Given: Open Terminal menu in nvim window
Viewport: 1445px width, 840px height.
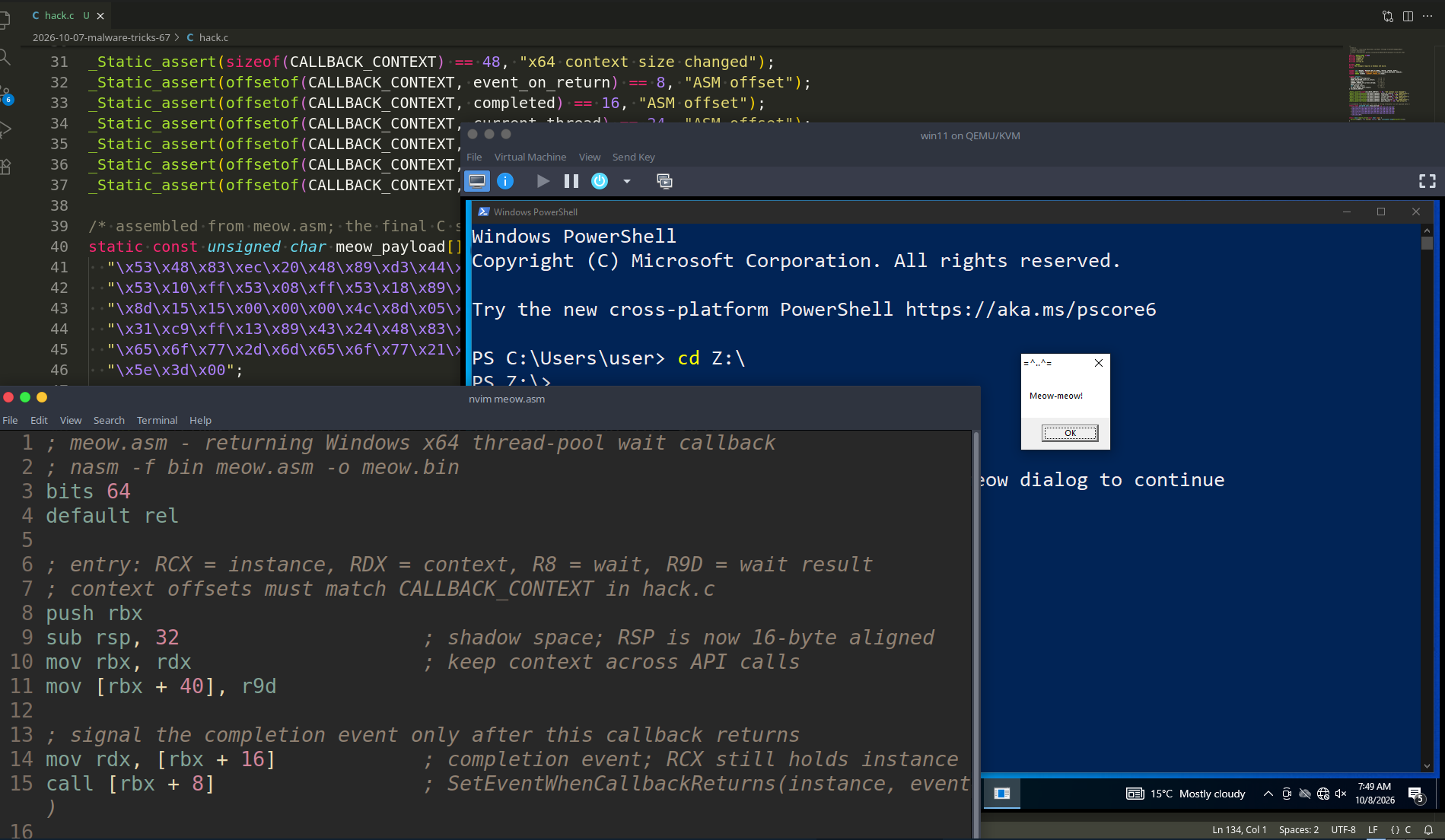Looking at the screenshot, I should pyautogui.click(x=157, y=420).
